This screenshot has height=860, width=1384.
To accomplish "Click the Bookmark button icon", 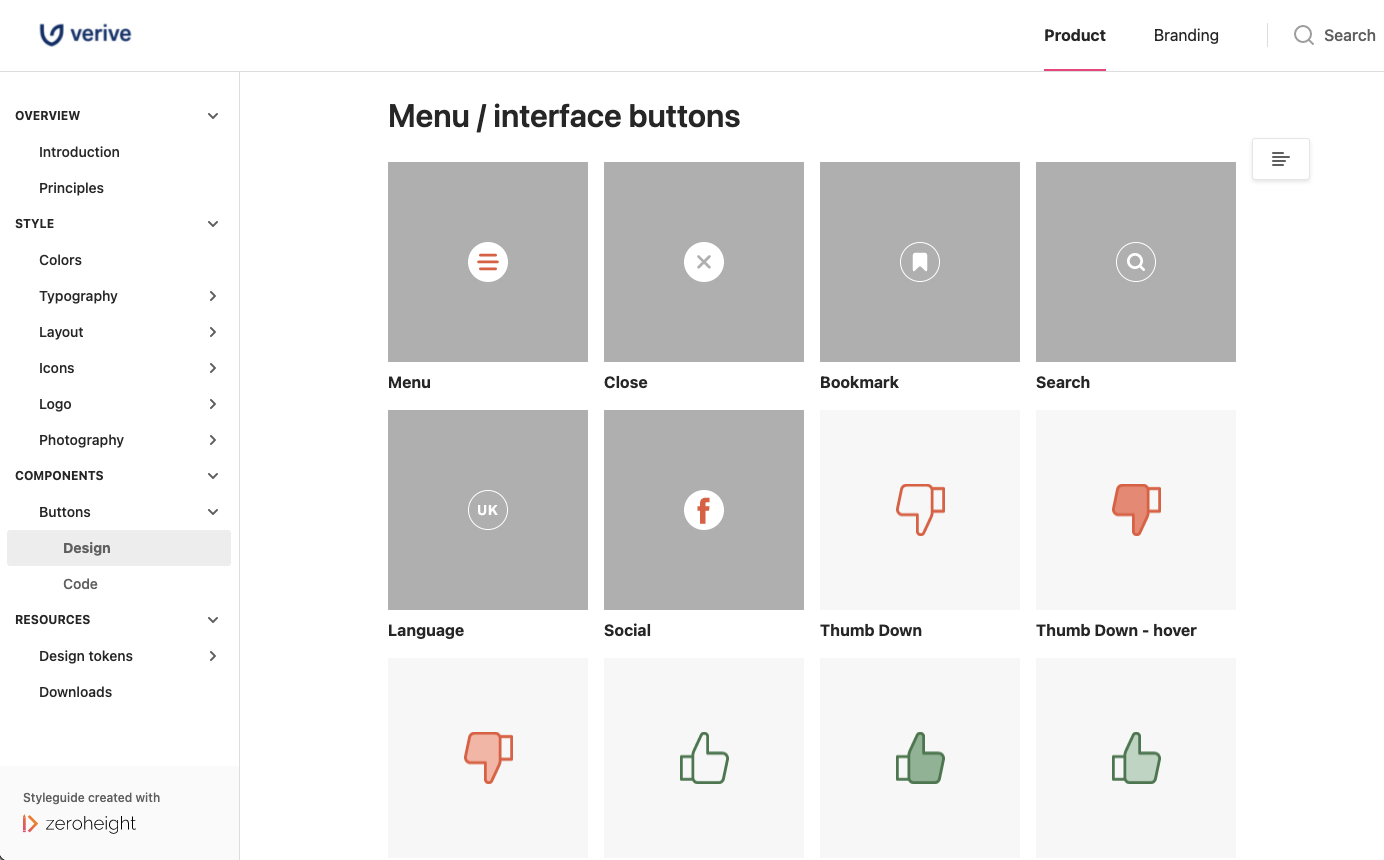I will (x=920, y=262).
